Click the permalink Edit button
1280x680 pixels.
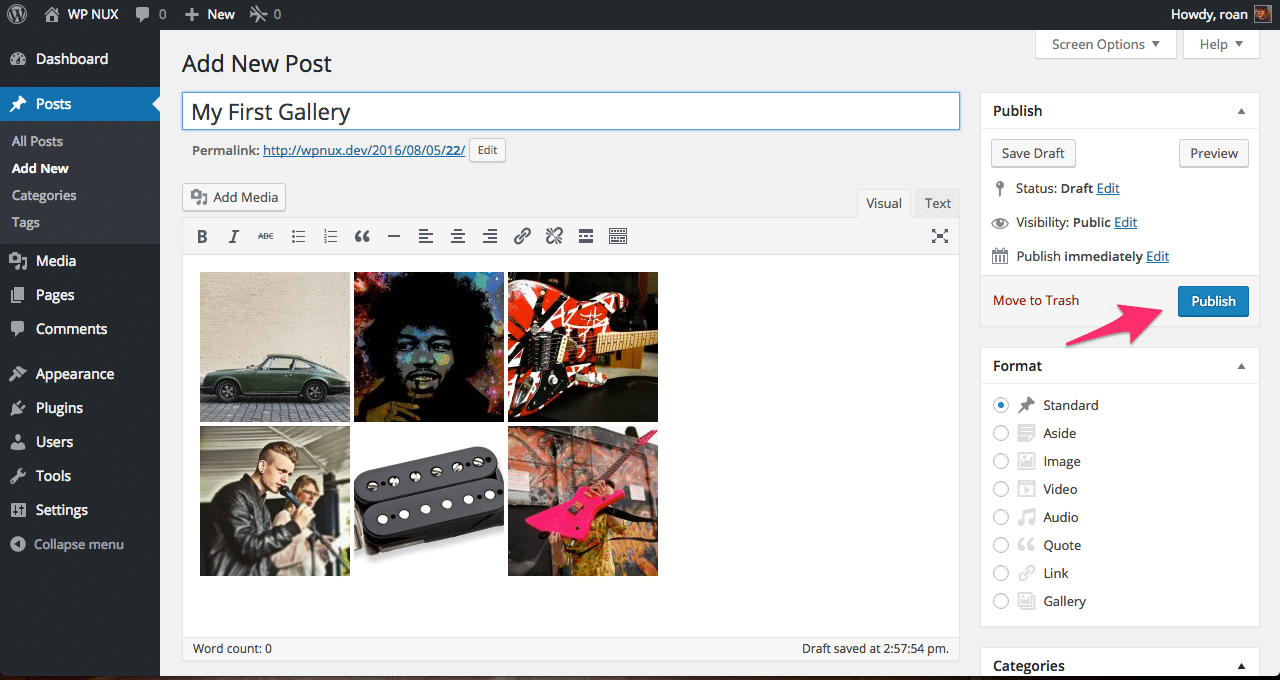487,150
